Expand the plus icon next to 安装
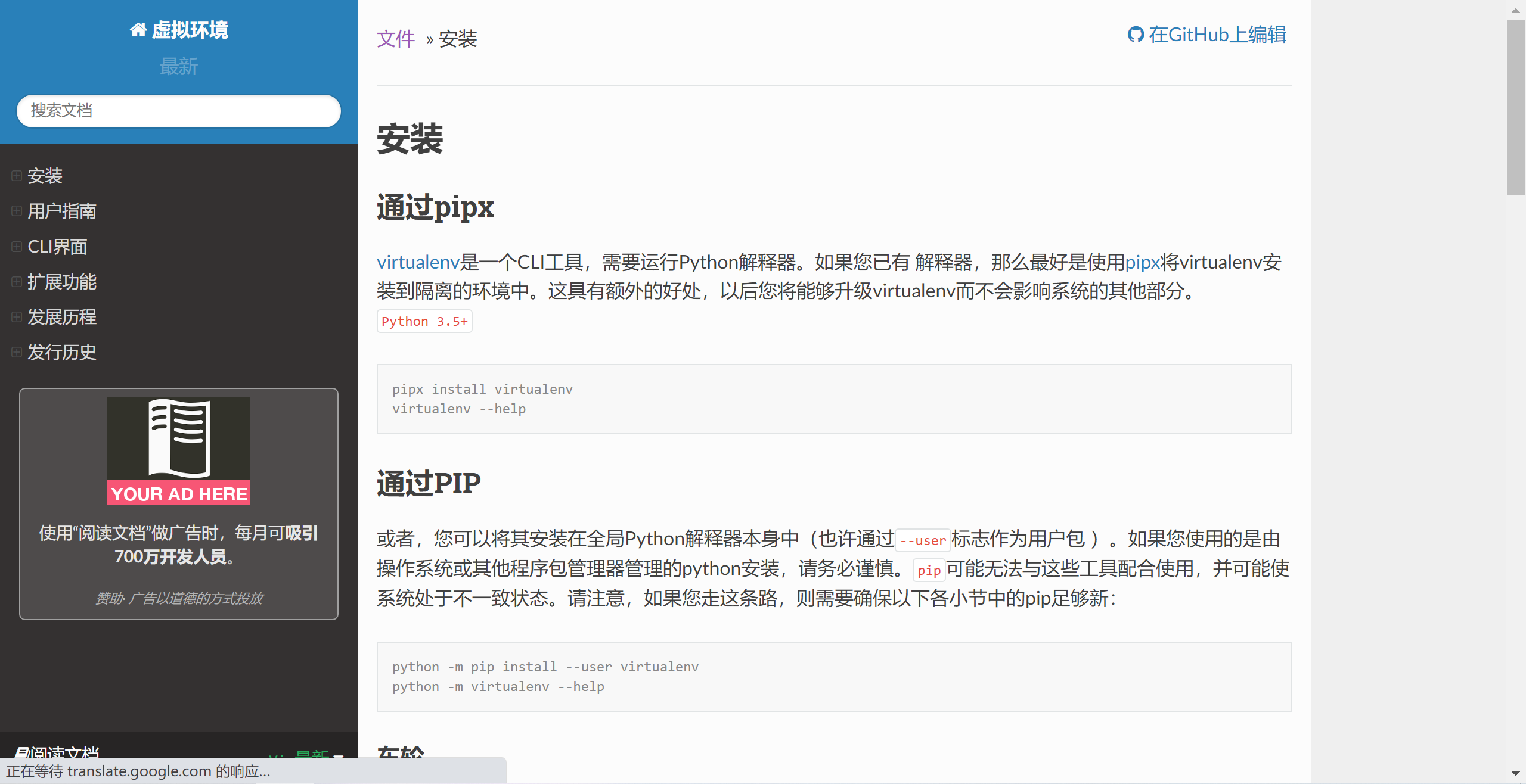1526x784 pixels. tap(17, 176)
